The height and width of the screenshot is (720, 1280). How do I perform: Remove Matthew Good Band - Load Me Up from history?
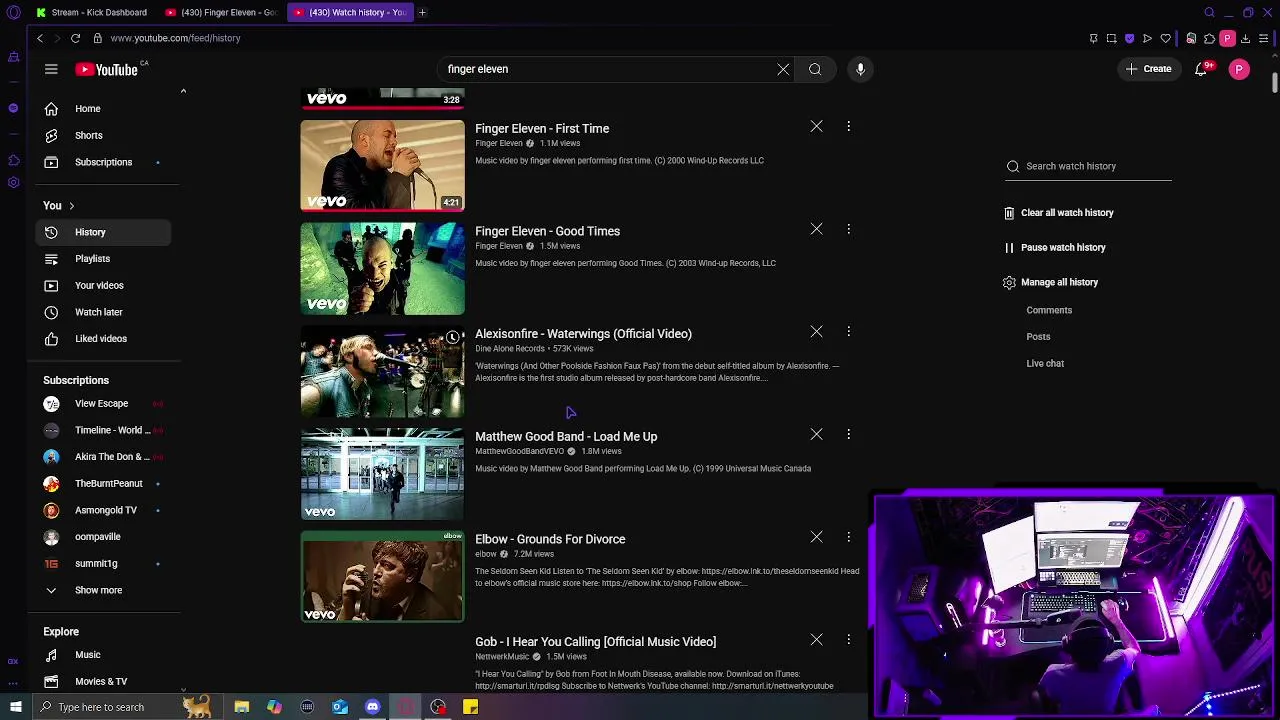point(816,434)
